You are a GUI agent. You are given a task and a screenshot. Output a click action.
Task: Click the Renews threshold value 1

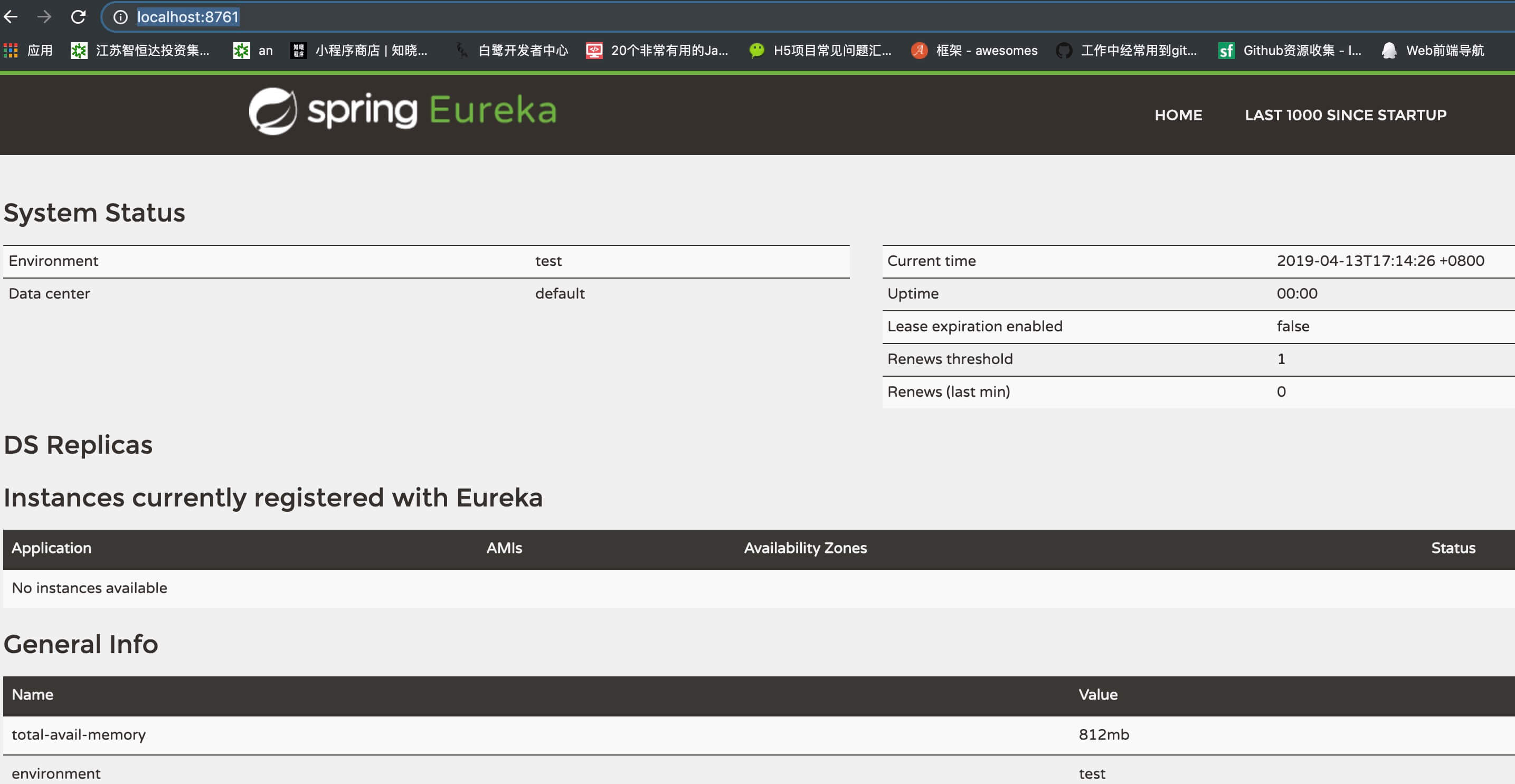coord(1281,359)
